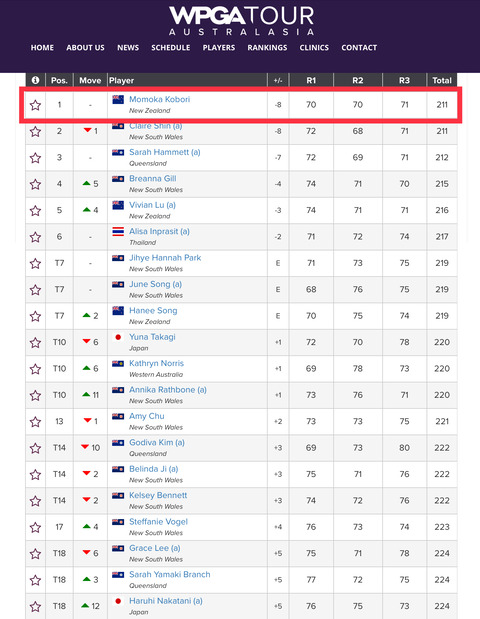Image resolution: width=480 pixels, height=619 pixels.
Task: Click the WPGA Tour Australasia logo
Action: pyautogui.click(x=242, y=21)
